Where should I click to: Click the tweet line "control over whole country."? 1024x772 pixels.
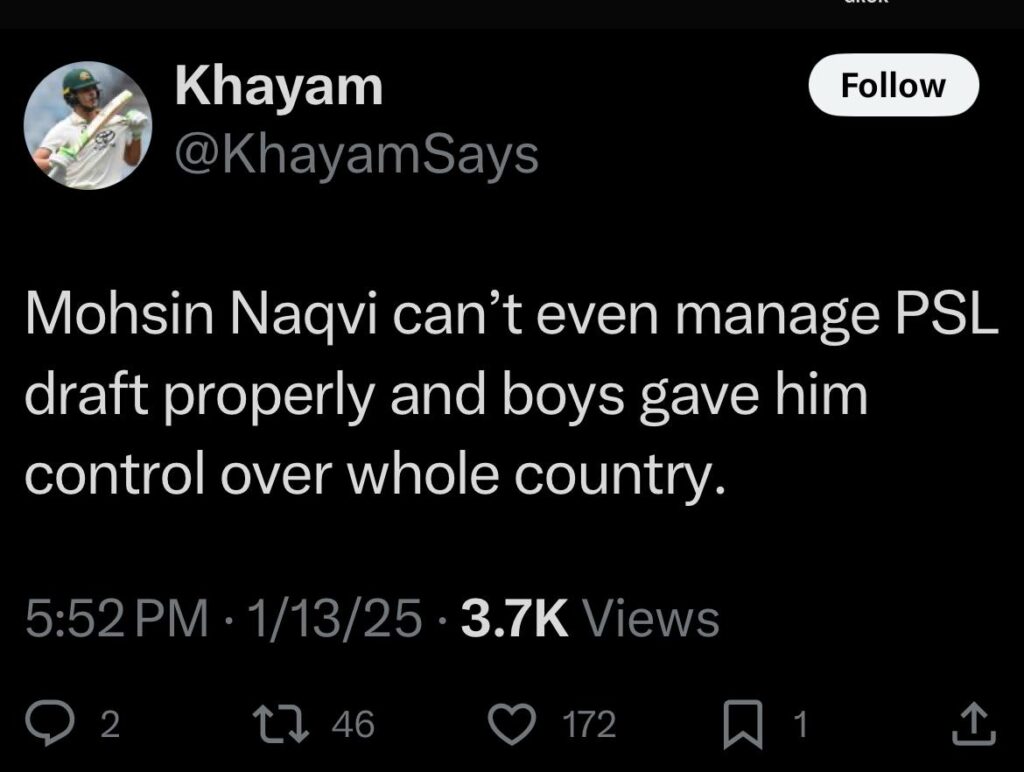[372, 473]
